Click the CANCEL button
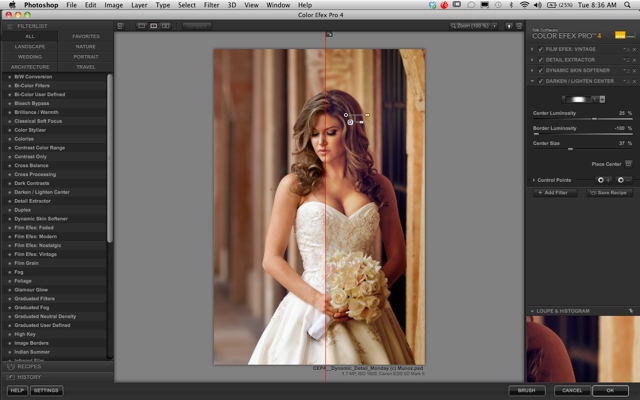 coord(572,391)
